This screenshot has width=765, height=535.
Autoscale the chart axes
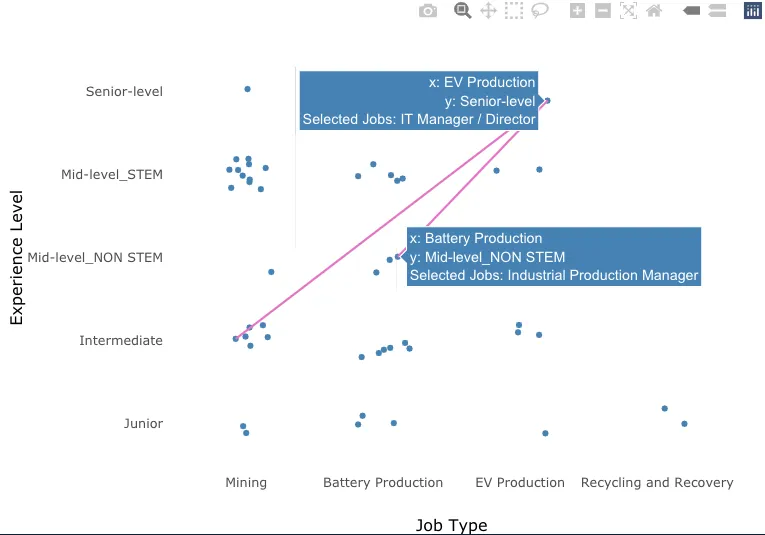[629, 11]
